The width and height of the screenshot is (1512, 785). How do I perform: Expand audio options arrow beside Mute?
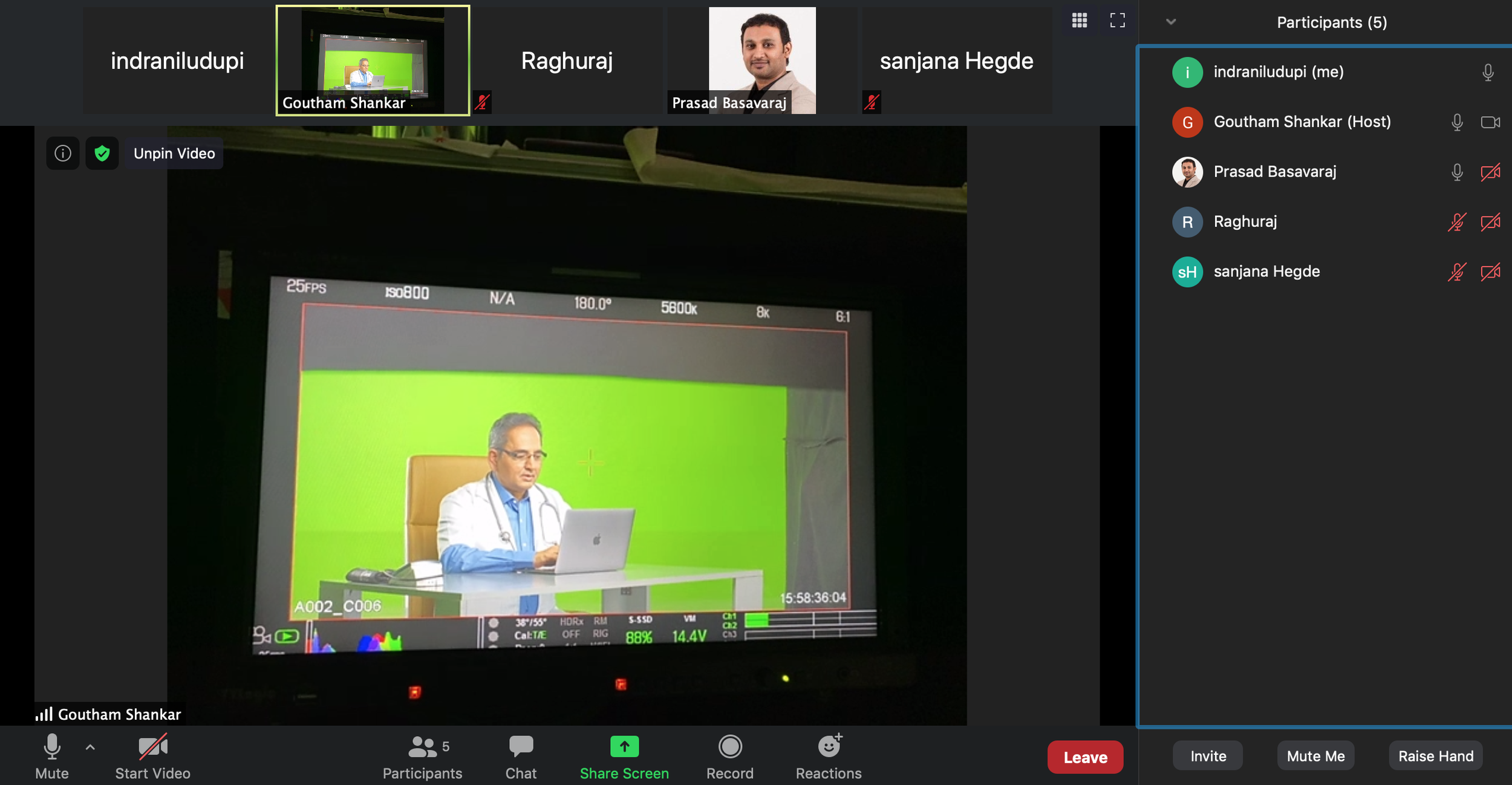tap(90, 748)
